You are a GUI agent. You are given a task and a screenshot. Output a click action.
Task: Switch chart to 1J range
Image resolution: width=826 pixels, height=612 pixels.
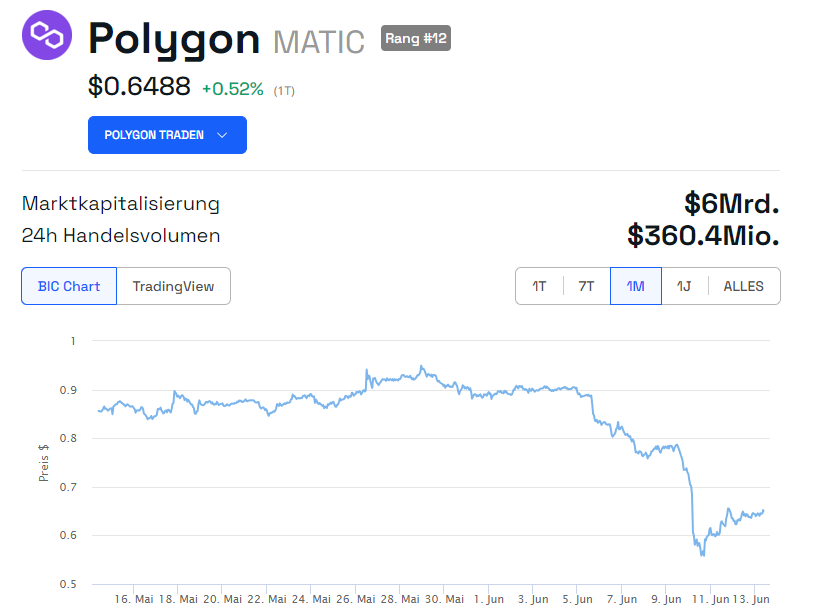click(684, 286)
